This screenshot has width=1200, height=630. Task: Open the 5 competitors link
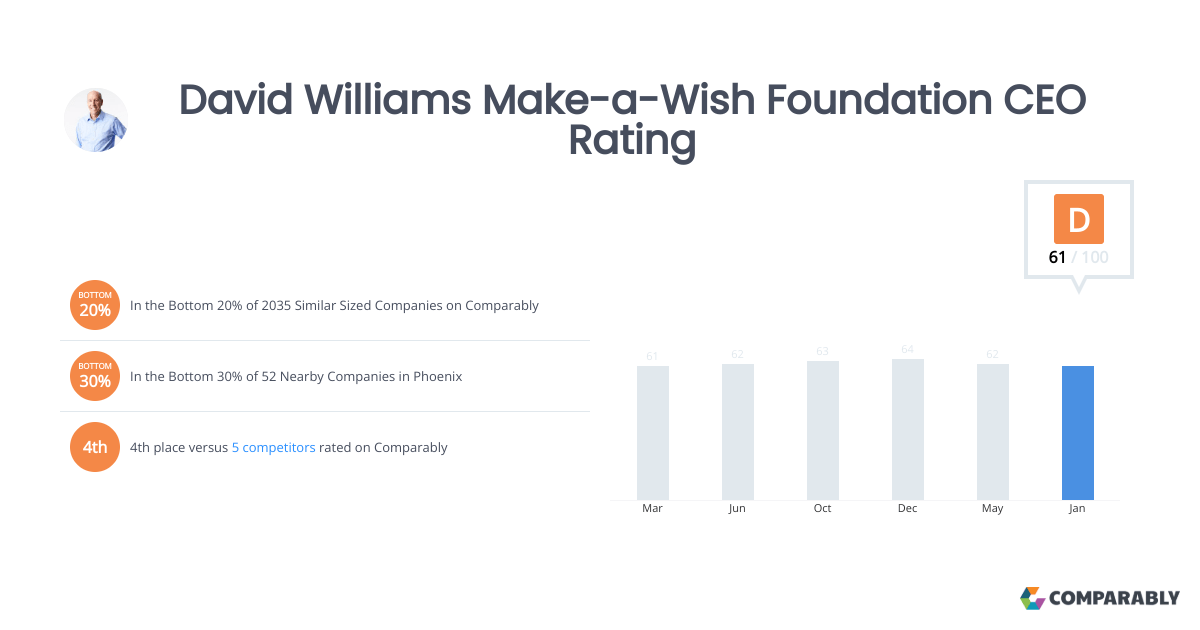(x=274, y=447)
